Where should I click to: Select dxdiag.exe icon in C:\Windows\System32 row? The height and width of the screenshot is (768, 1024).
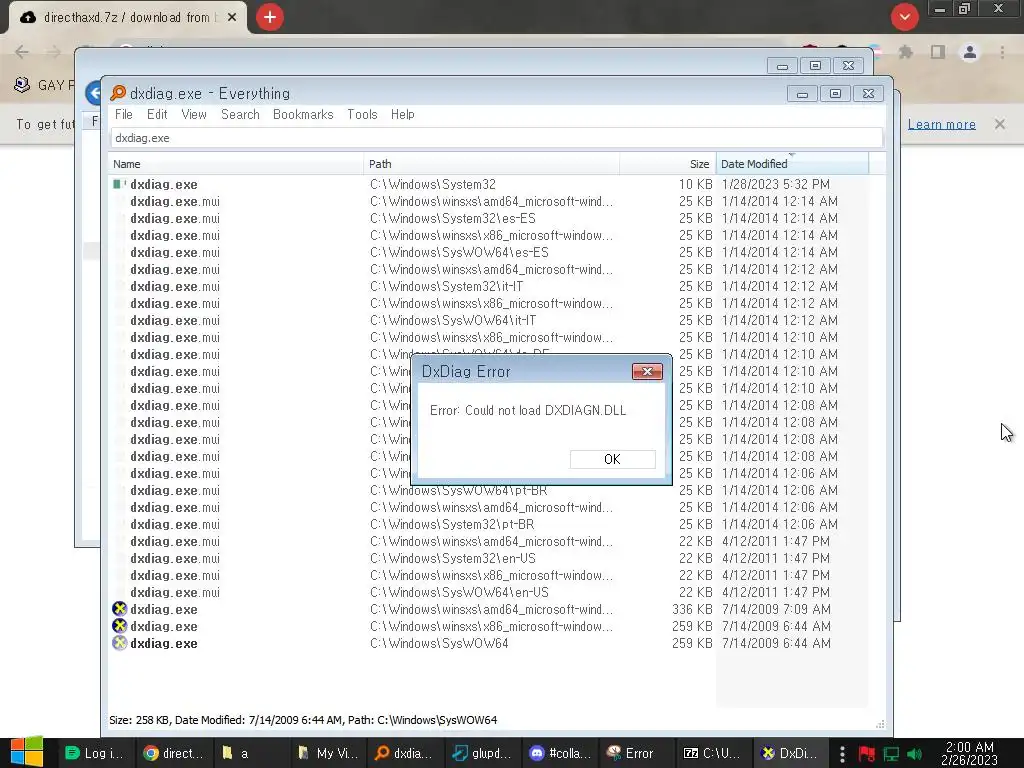coord(119,184)
